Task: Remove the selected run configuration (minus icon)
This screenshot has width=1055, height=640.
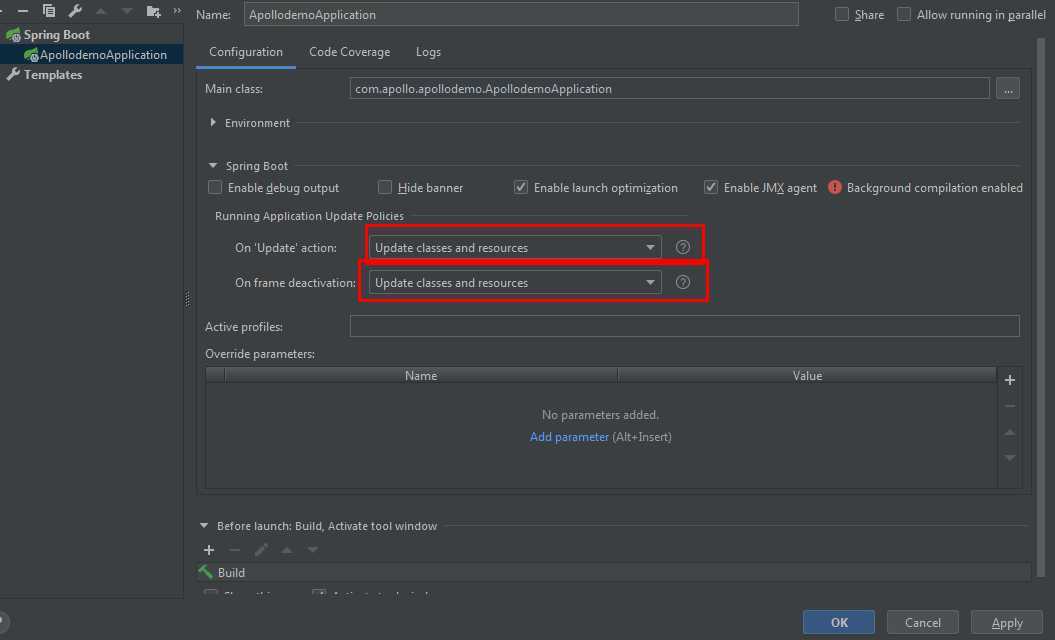Action: click(x=23, y=11)
